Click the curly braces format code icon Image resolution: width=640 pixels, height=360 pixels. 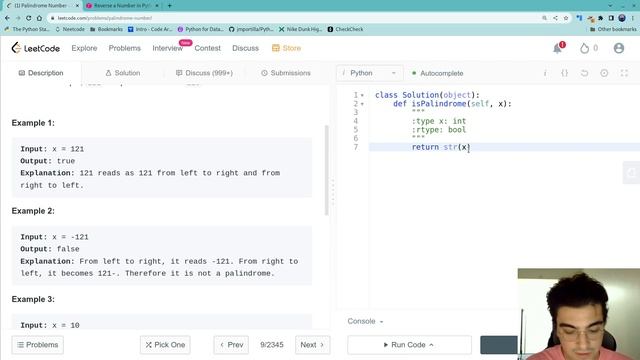tap(564, 73)
